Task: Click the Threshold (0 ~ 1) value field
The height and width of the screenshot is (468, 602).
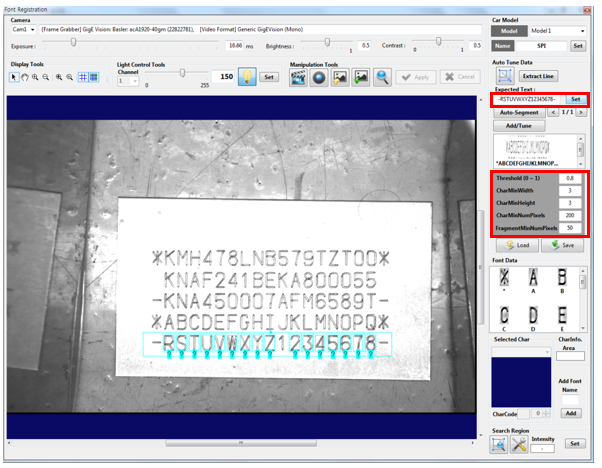Action: pos(568,178)
